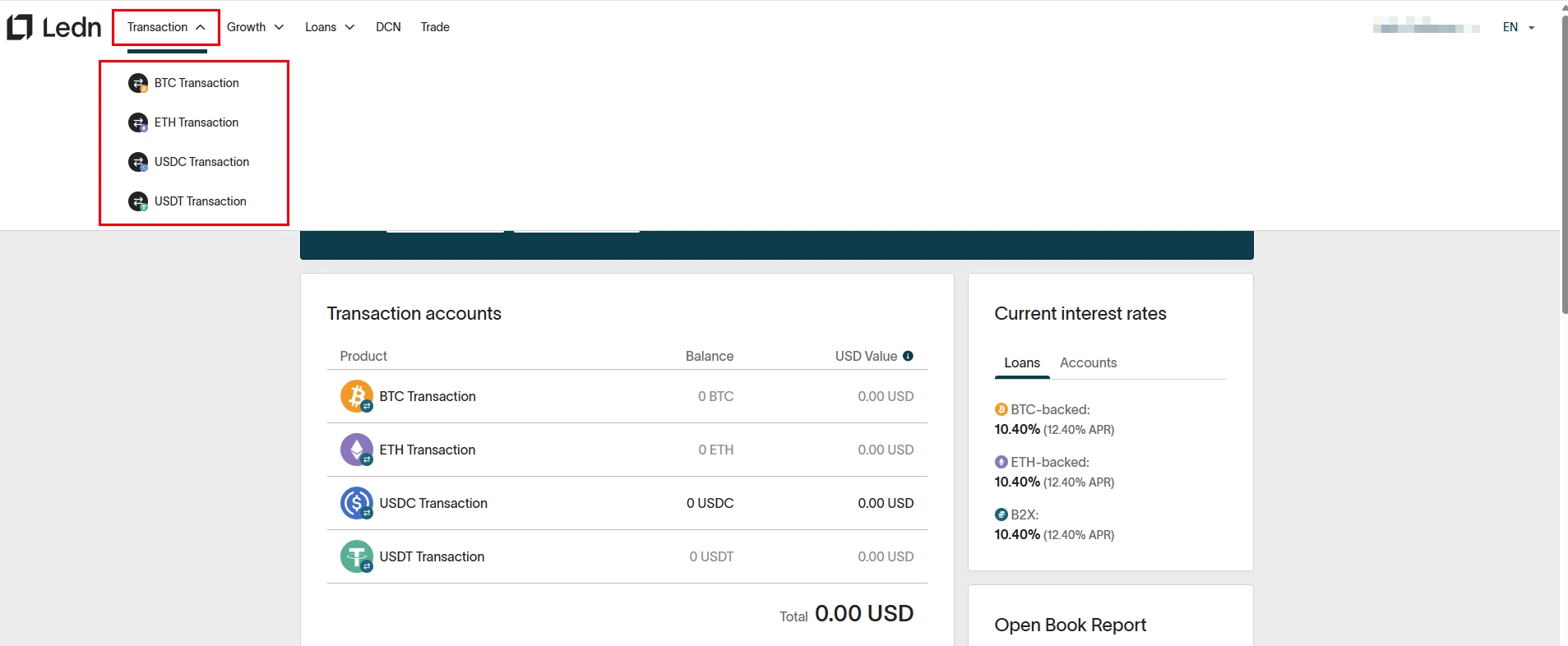Image resolution: width=1568 pixels, height=646 pixels.
Task: Click the Total 0.00 USD amount
Action: (864, 614)
